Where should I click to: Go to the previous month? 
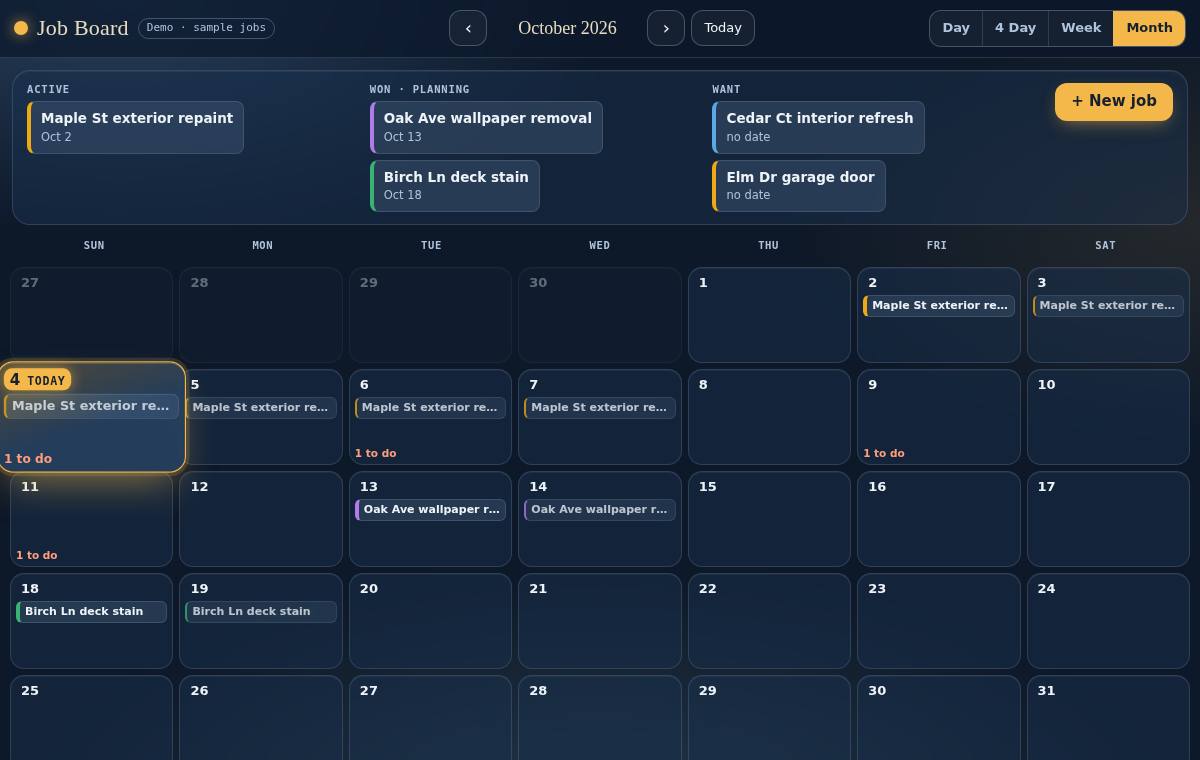(468, 28)
